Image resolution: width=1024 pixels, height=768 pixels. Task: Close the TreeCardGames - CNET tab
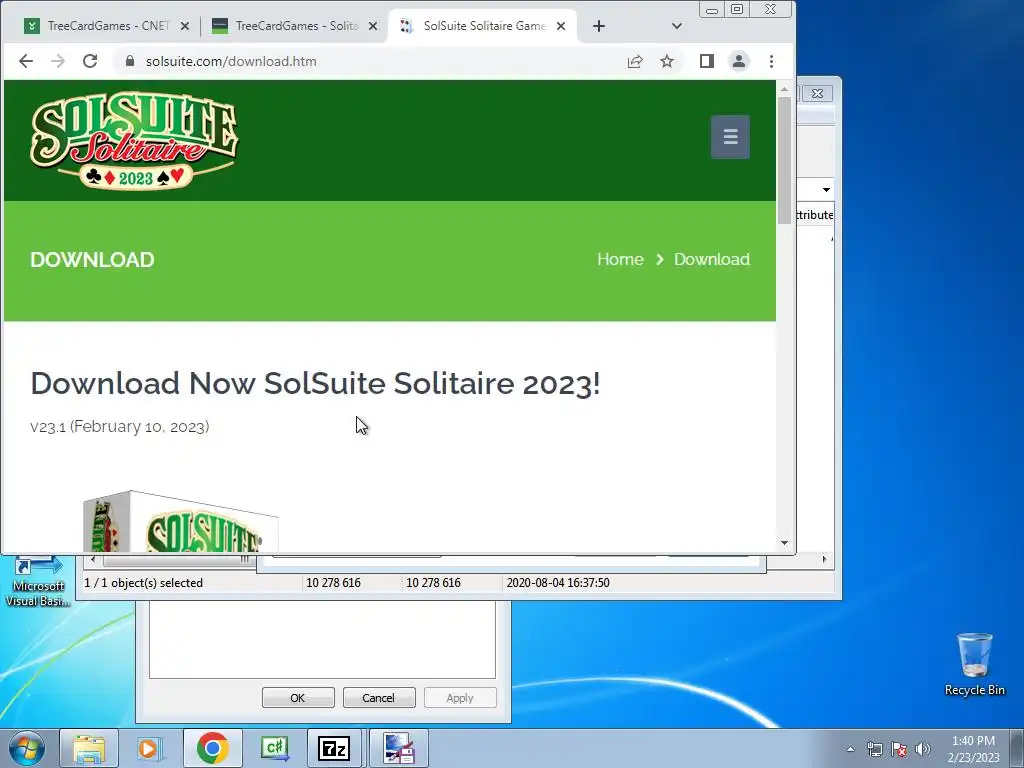point(185,26)
